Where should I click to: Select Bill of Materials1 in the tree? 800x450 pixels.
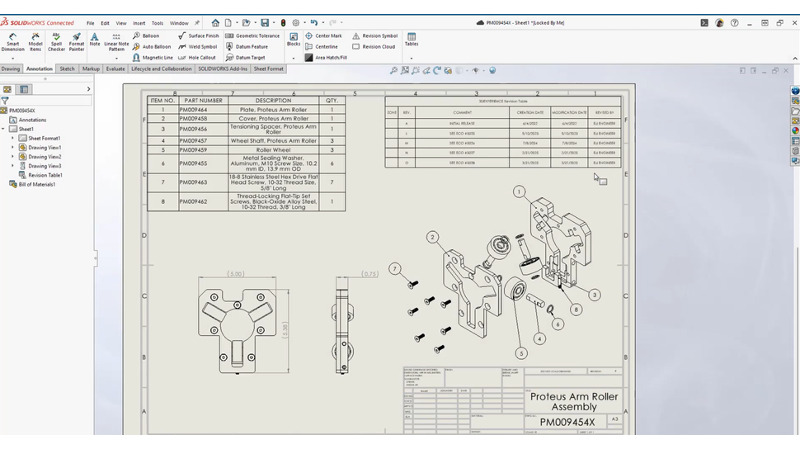coord(36,184)
